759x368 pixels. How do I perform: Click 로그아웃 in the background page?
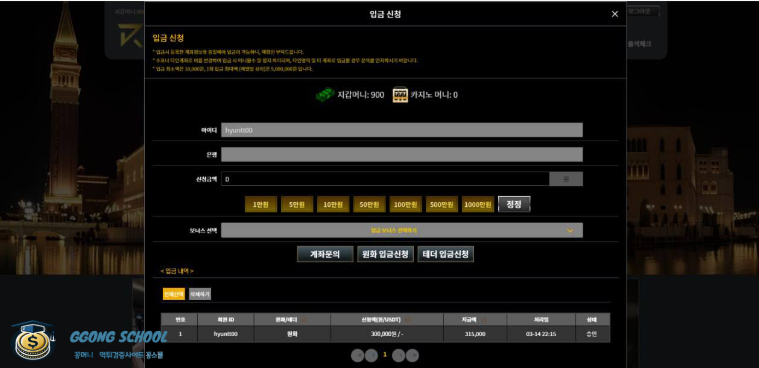coord(643,11)
